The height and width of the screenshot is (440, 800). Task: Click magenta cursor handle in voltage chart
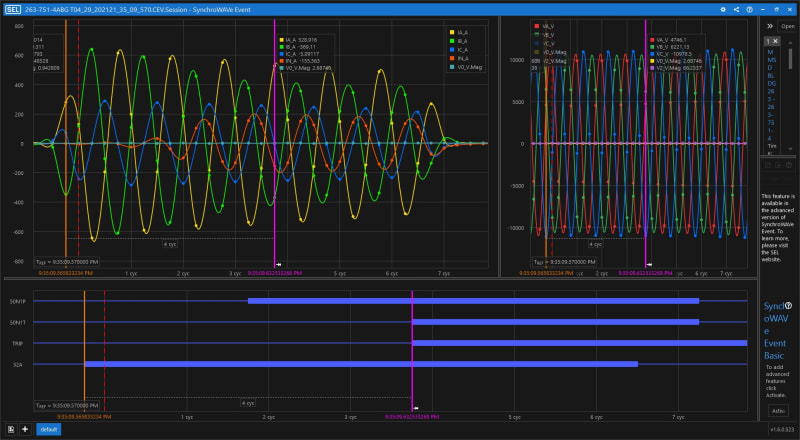[x=649, y=264]
